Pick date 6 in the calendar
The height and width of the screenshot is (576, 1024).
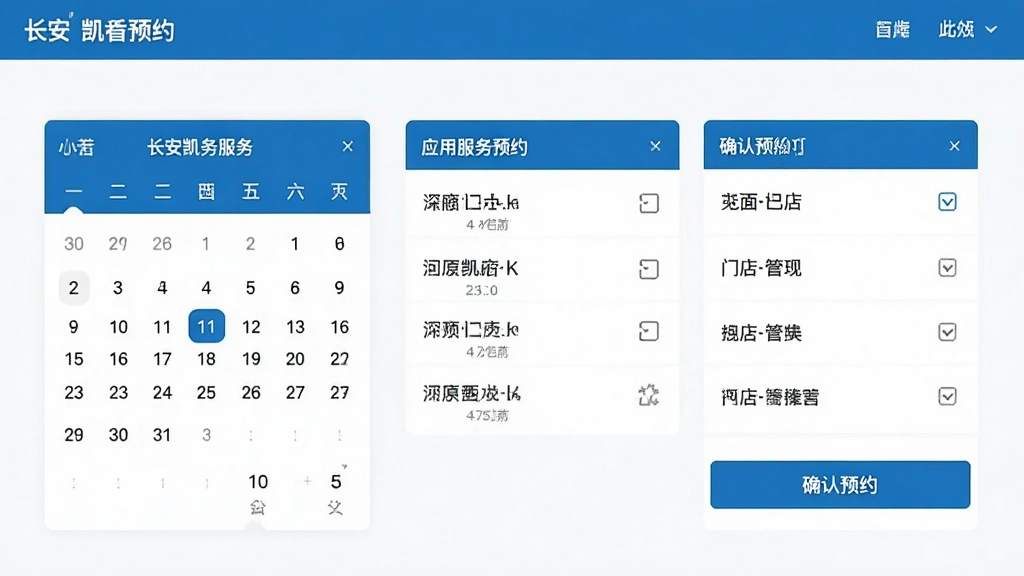295,288
